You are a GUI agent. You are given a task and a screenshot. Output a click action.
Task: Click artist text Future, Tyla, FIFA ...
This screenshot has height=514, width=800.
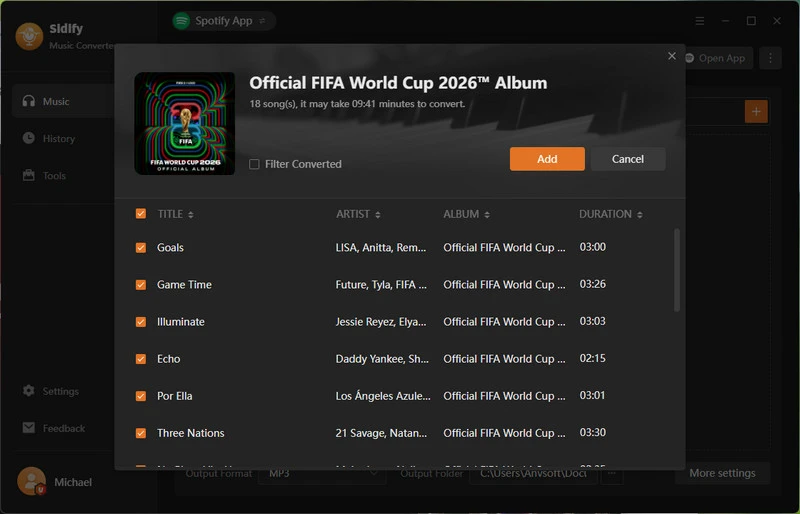(381, 284)
